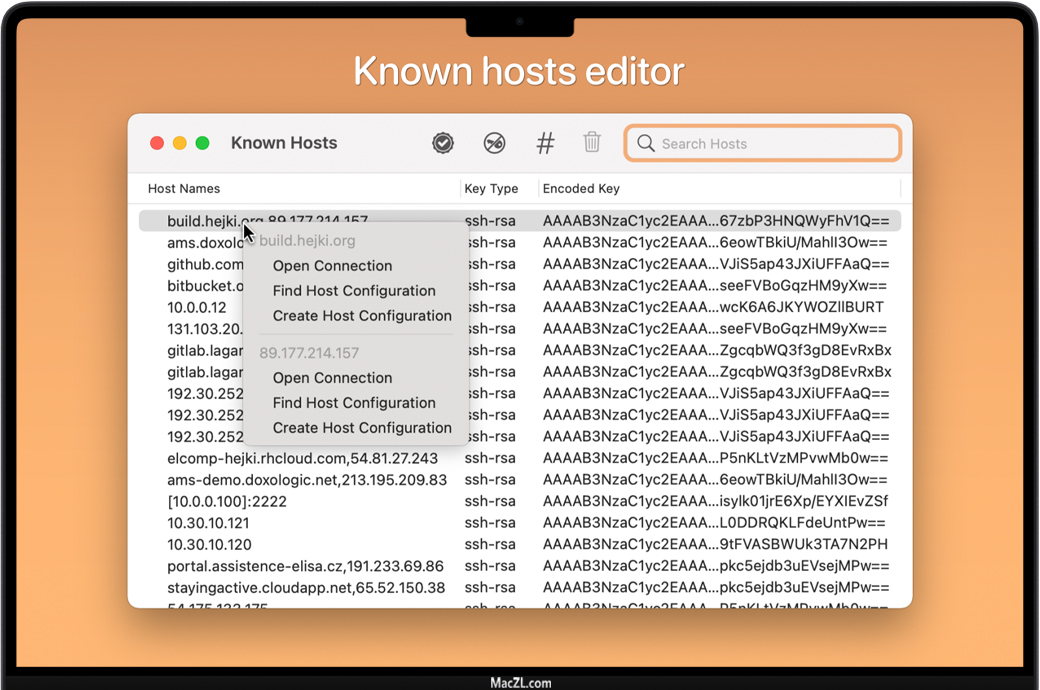Image resolution: width=1040 pixels, height=690 pixels.
Task: Sort by the Host Names column header
Action: pos(184,188)
